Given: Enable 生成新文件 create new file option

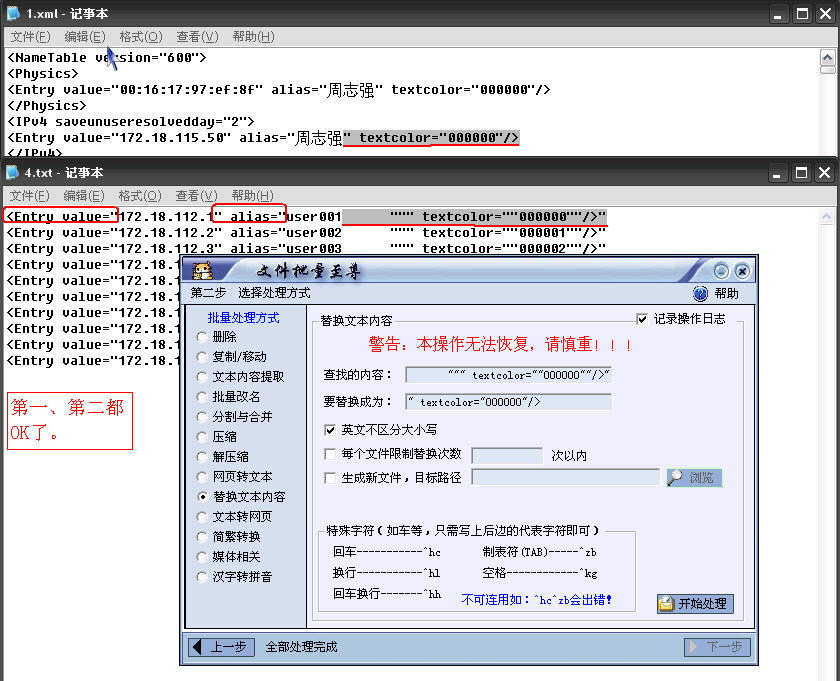Looking at the screenshot, I should click(330, 477).
